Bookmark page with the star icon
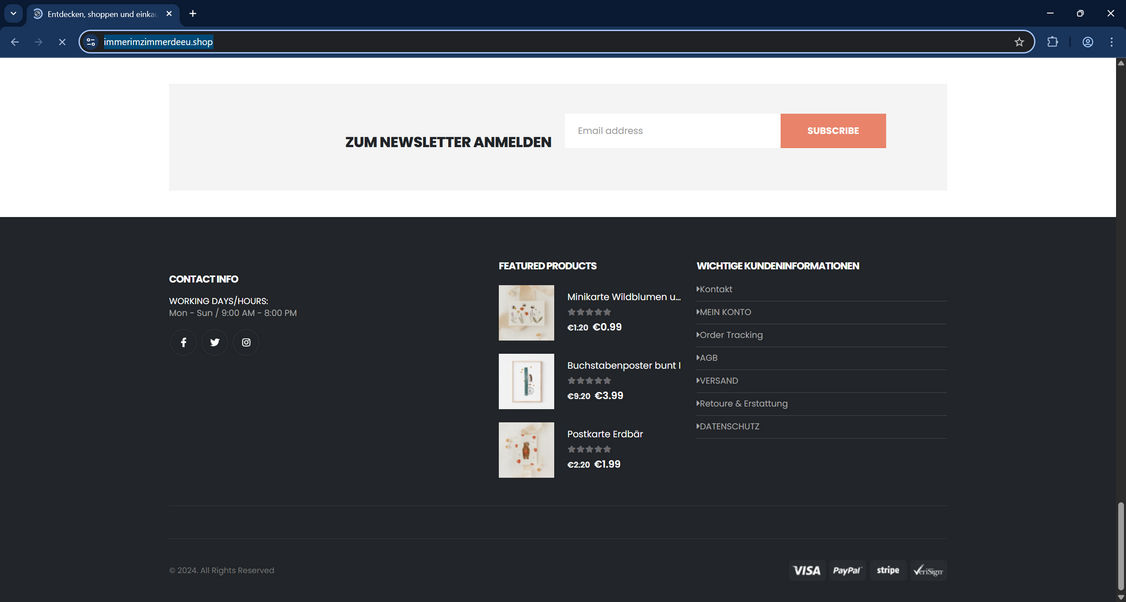Image resolution: width=1126 pixels, height=602 pixels. pos(1019,42)
